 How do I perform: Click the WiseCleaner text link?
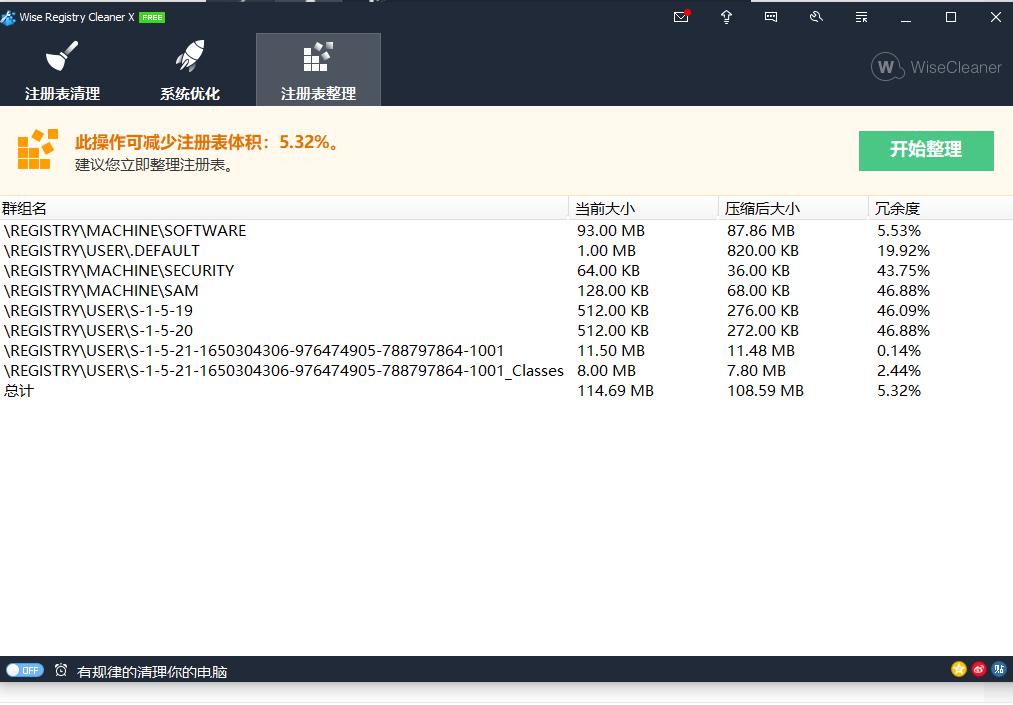coord(953,67)
